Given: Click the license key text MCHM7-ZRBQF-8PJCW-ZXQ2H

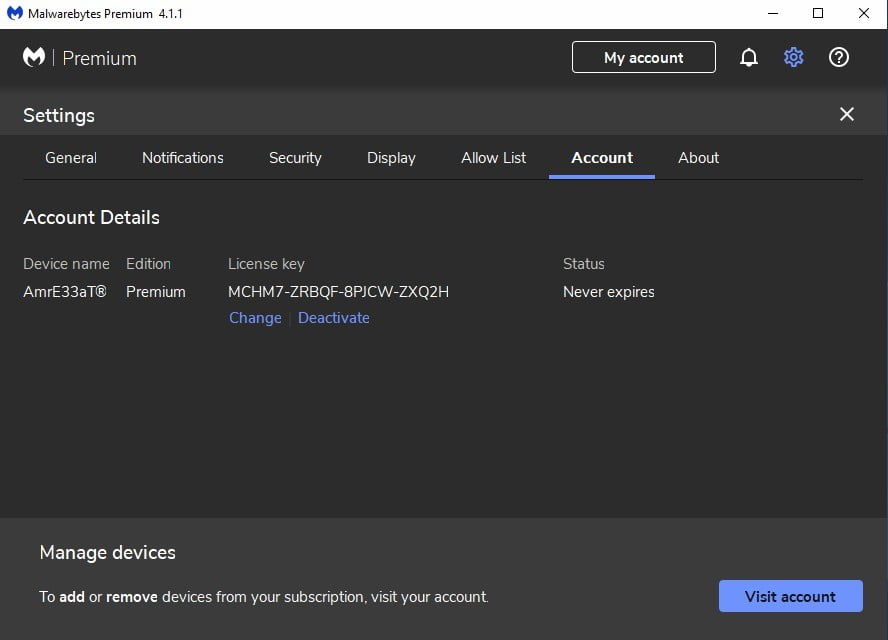Looking at the screenshot, I should [x=338, y=292].
